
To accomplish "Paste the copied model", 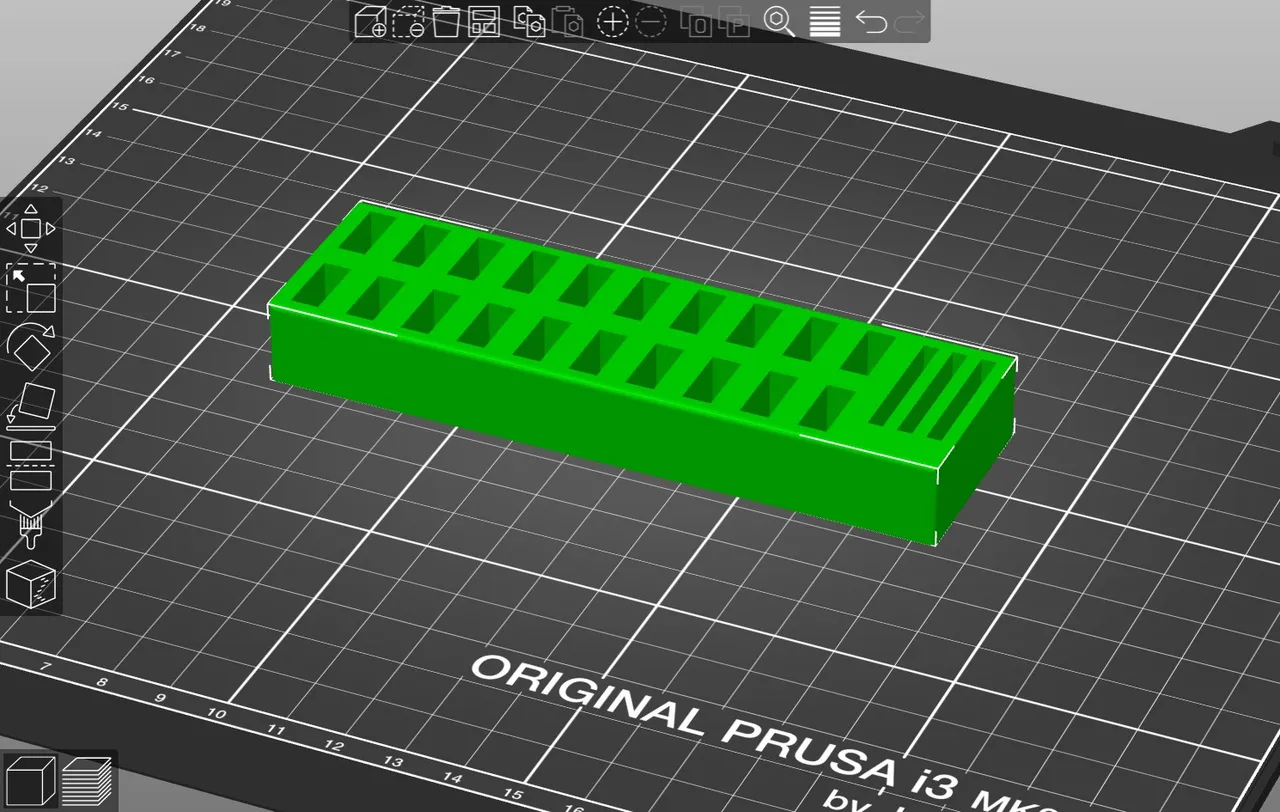I will pyautogui.click(x=567, y=22).
